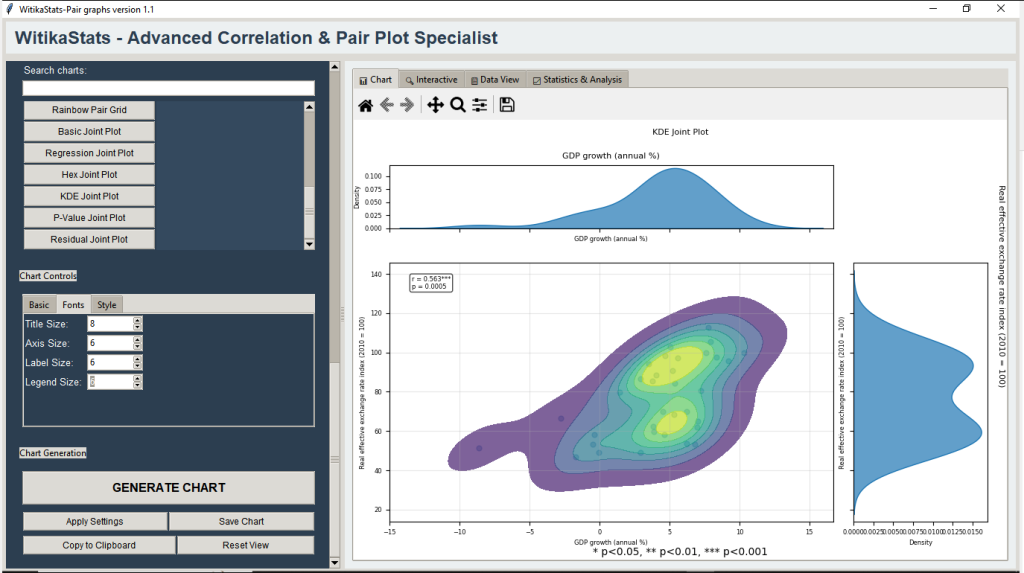Activate the Pan axes tool

[x=436, y=105]
